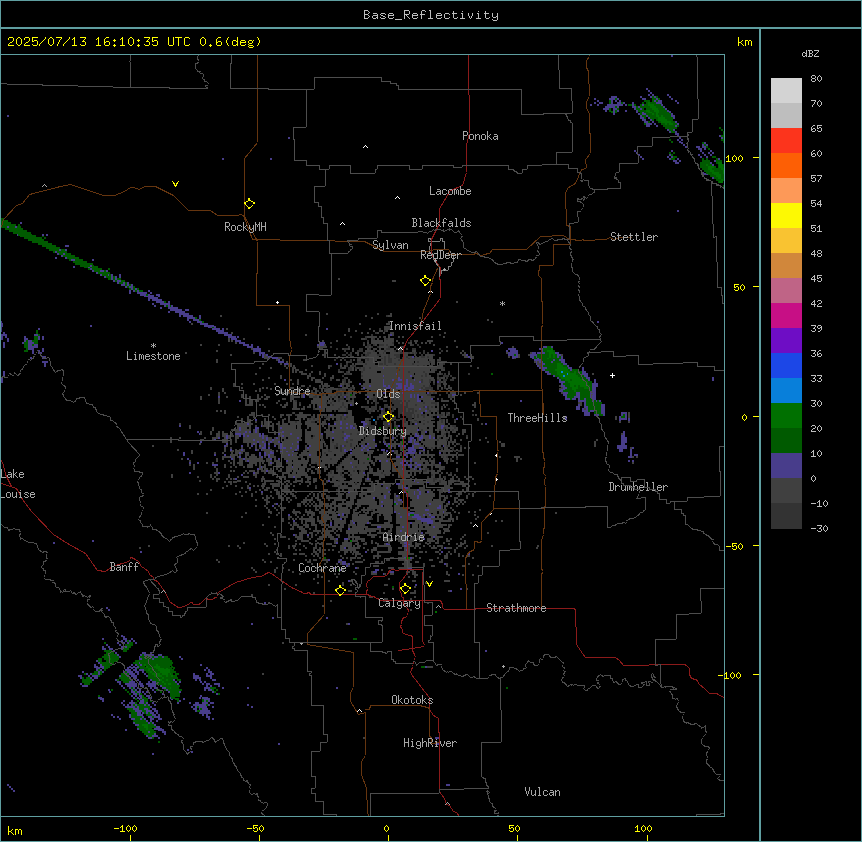The height and width of the screenshot is (842, 862).
Task: Click the orange legend swatch between 60 and 57
Action: pyautogui.click(x=786, y=165)
